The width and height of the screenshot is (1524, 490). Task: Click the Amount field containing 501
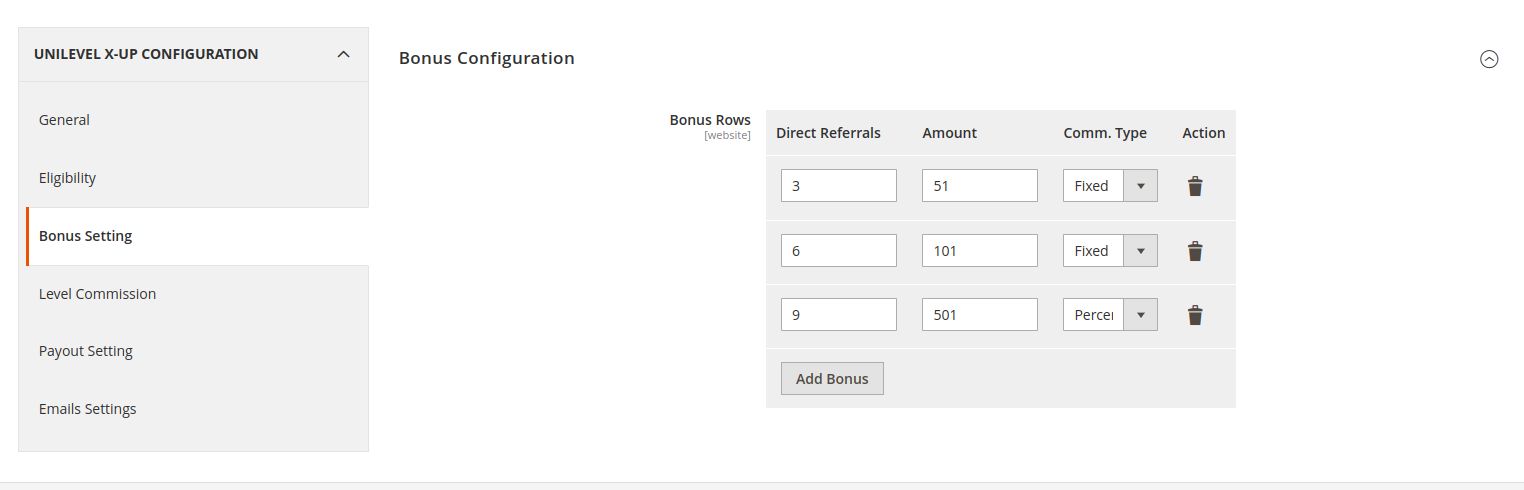[x=979, y=315]
